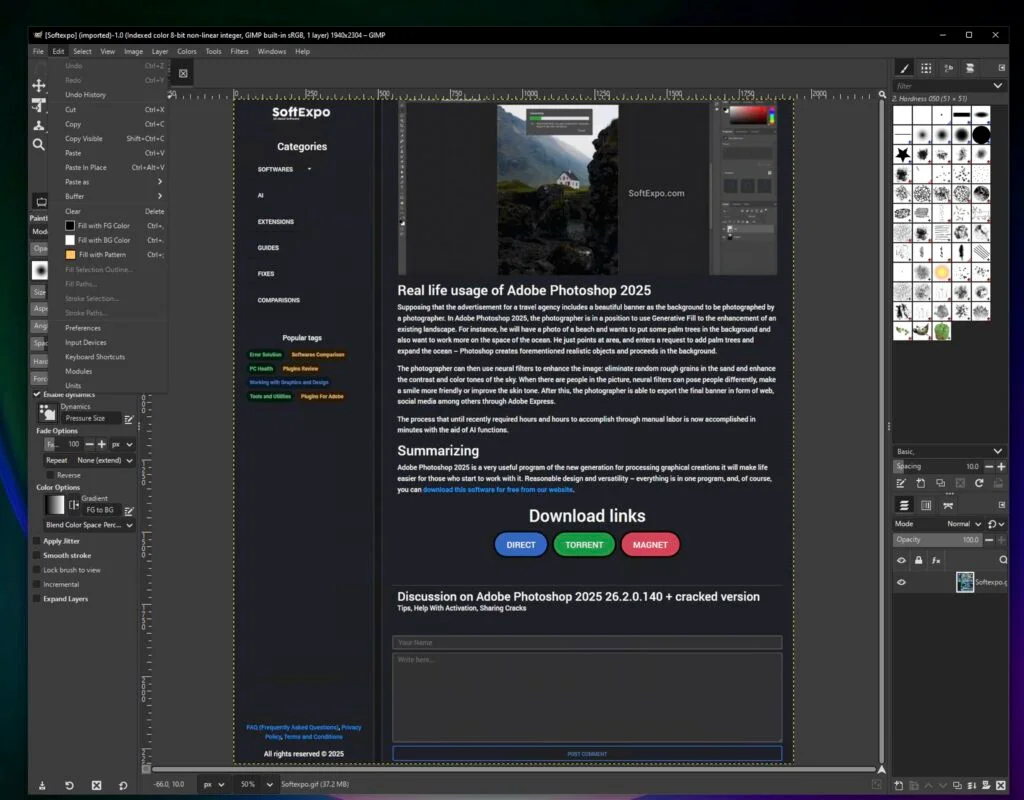Hide the Softexpo layer with its eye toggle

901,581
